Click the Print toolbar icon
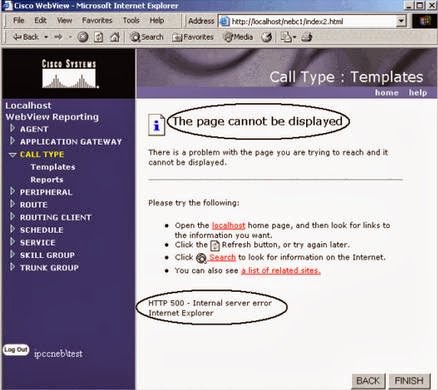 click(306, 37)
